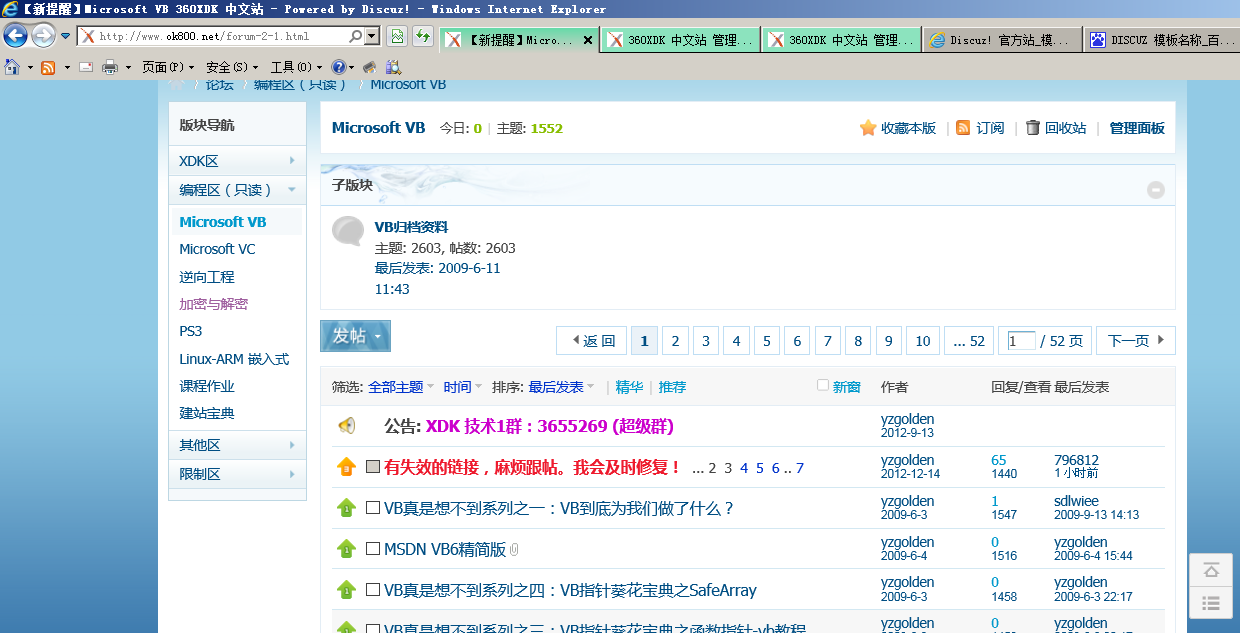Viewport: 1240px width, 633px height.
Task: Open Microsoft VC in sidebar
Action: [217, 249]
